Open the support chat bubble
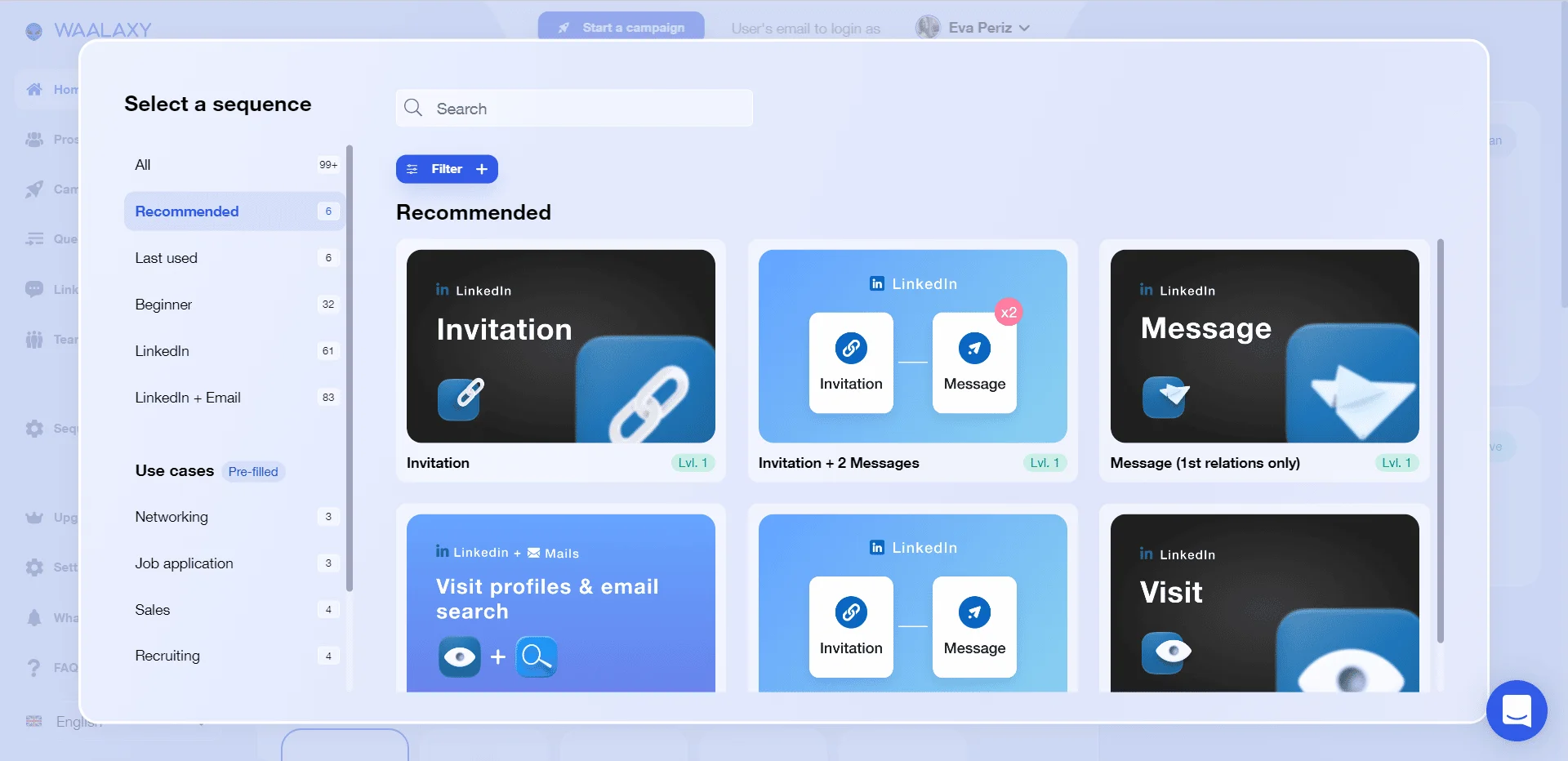Viewport: 1568px width, 761px height. click(1517, 710)
